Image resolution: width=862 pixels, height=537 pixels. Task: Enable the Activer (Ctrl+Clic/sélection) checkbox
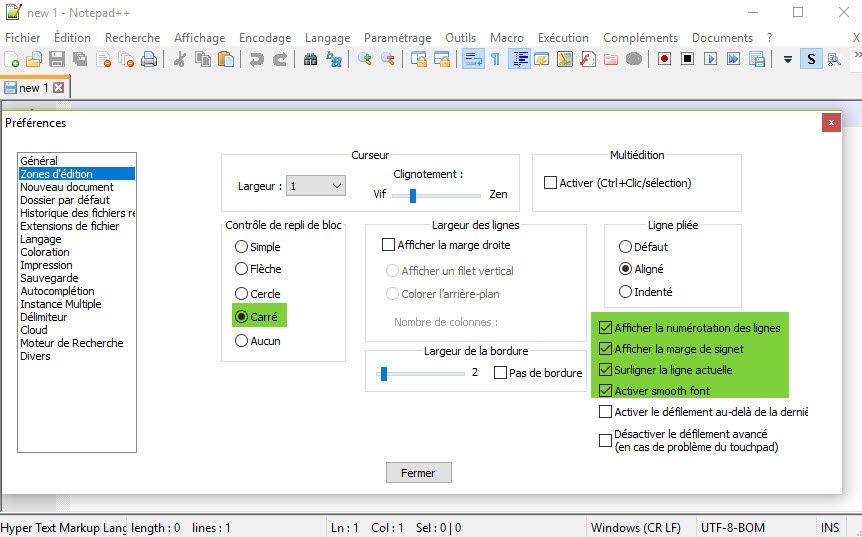pyautogui.click(x=550, y=182)
